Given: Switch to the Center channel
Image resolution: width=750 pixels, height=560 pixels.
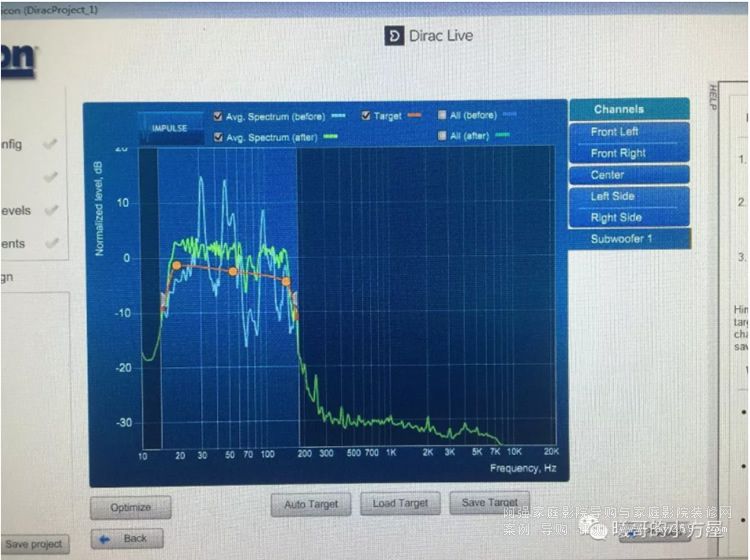Looking at the screenshot, I should coord(628,175).
